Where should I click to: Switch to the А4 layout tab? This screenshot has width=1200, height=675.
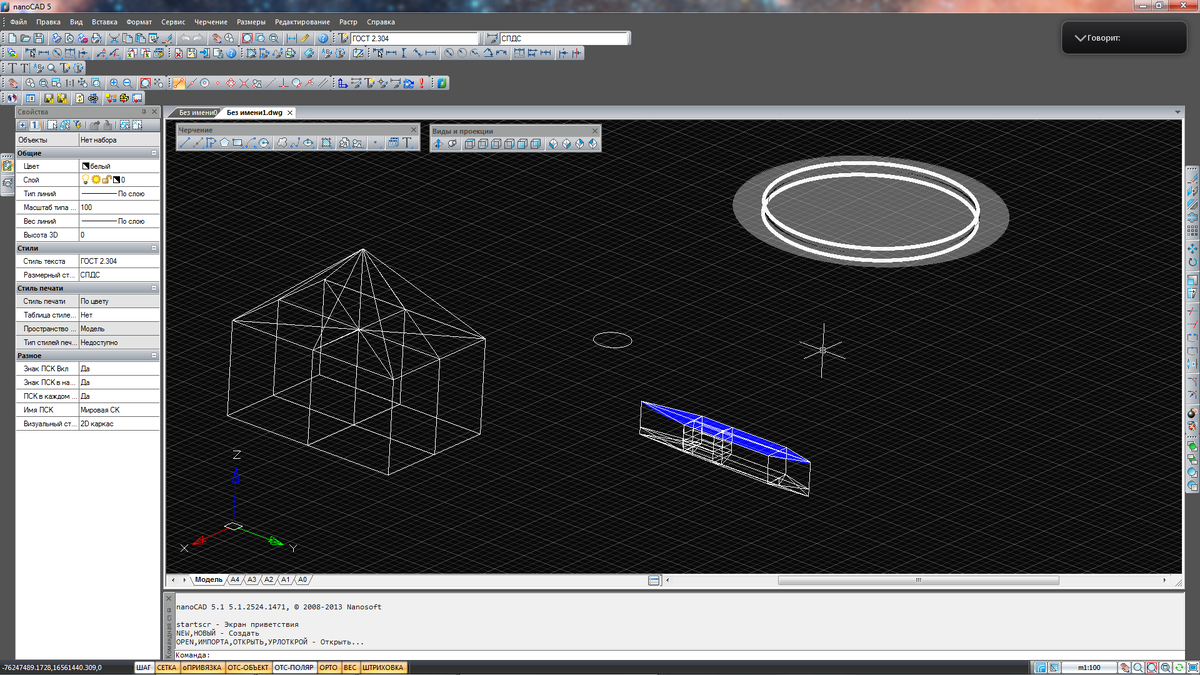click(235, 579)
